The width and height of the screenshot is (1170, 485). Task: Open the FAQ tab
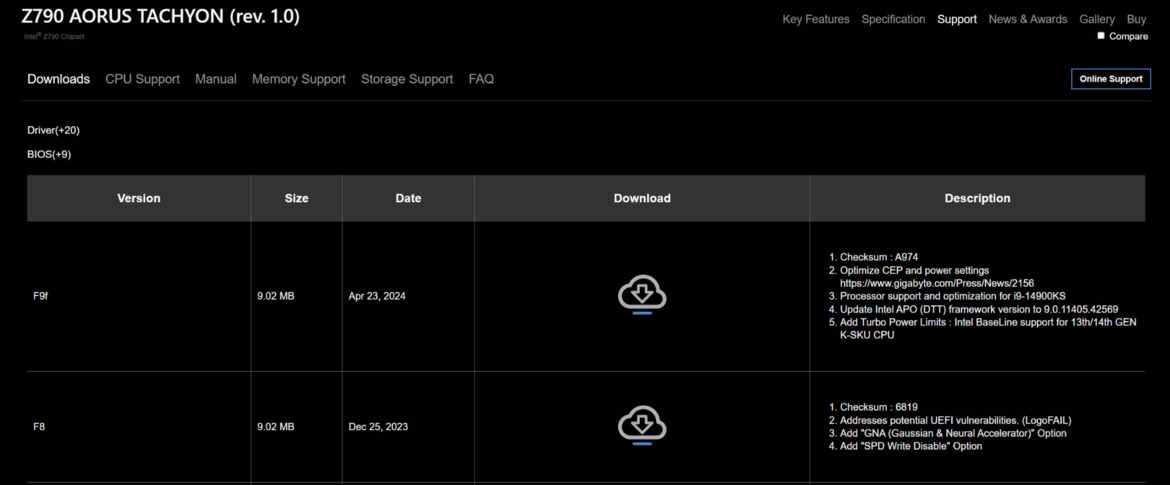point(481,79)
